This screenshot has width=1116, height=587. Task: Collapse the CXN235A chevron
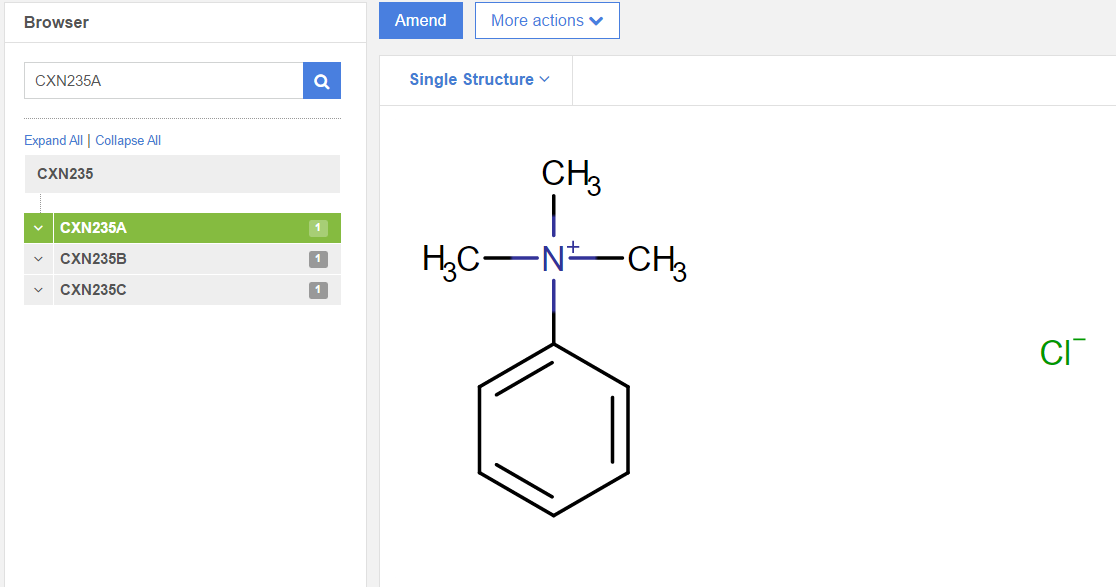(38, 228)
